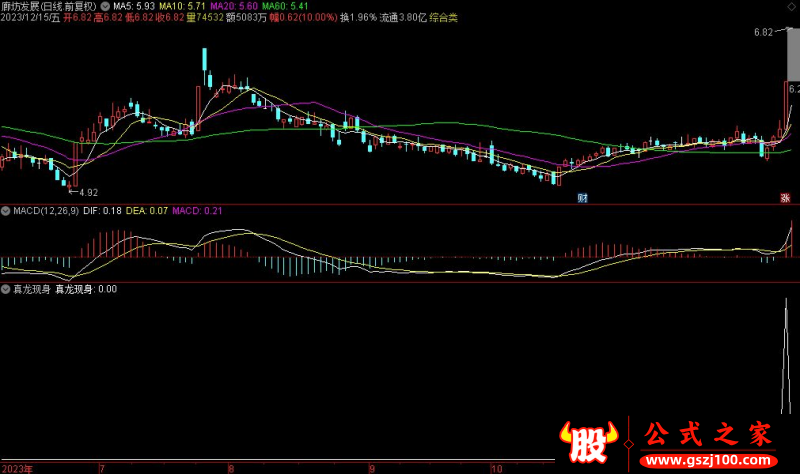Select month 8 on the time axis
Viewport: 800px width, 474px height.
[x=232, y=467]
